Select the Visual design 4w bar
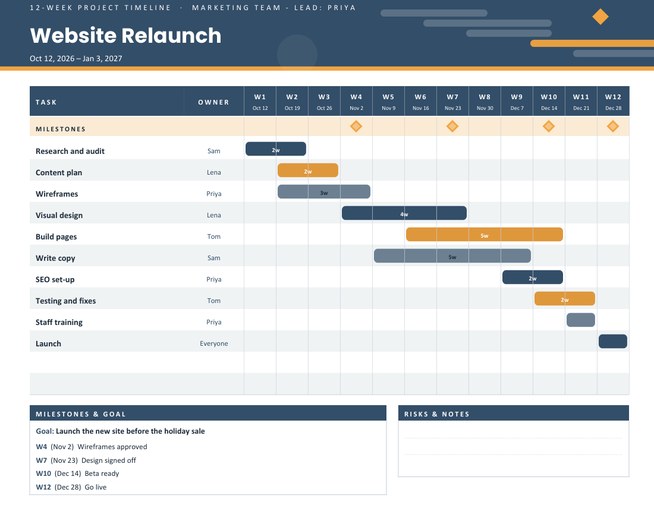Viewport: 654px width, 505px height. [404, 213]
